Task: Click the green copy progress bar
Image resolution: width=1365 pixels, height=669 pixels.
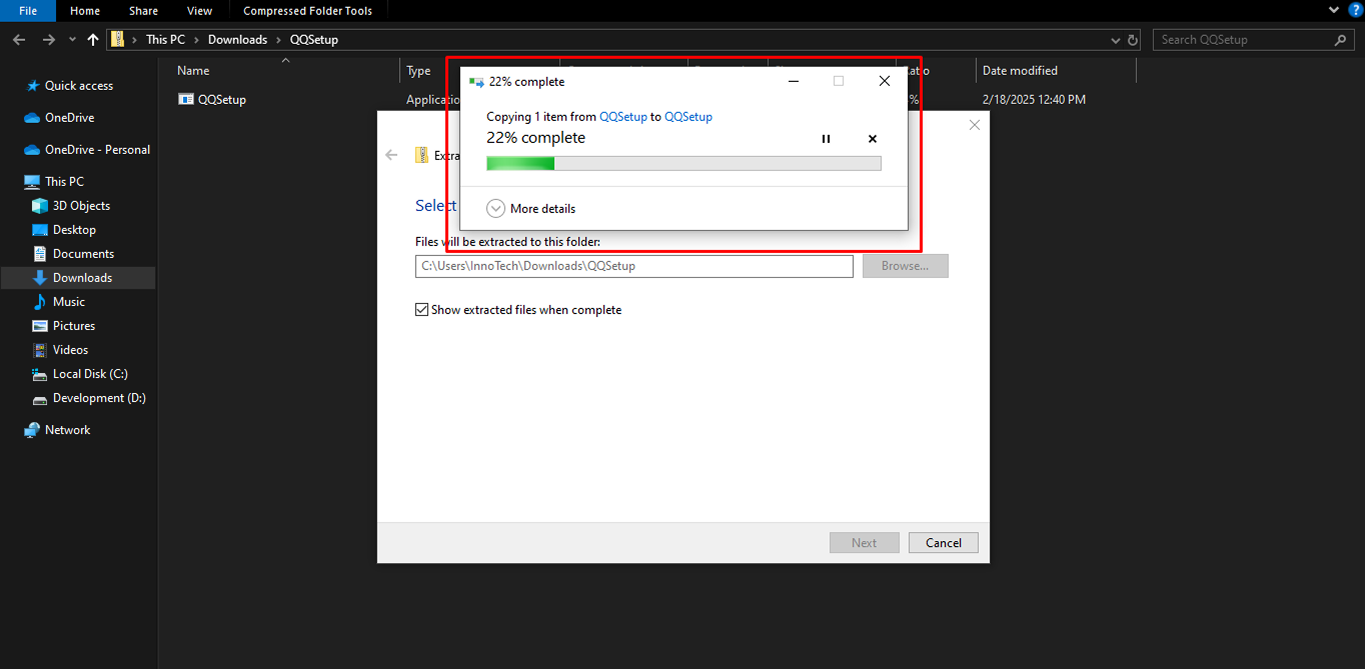Action: [684, 163]
